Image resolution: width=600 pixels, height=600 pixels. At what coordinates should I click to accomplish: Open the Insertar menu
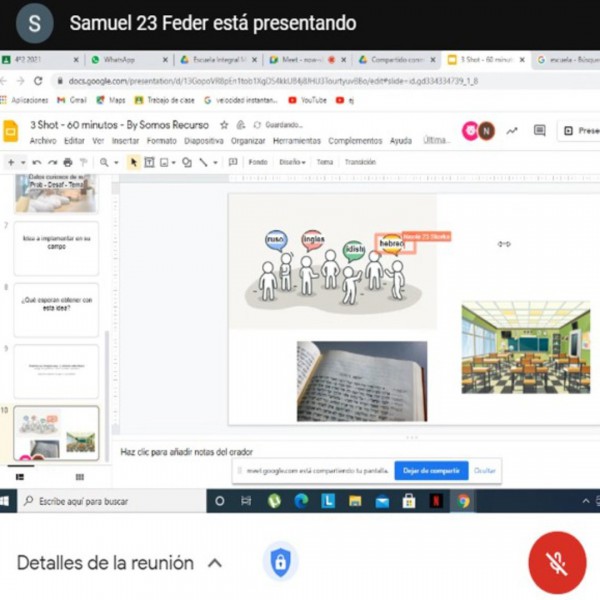point(125,141)
